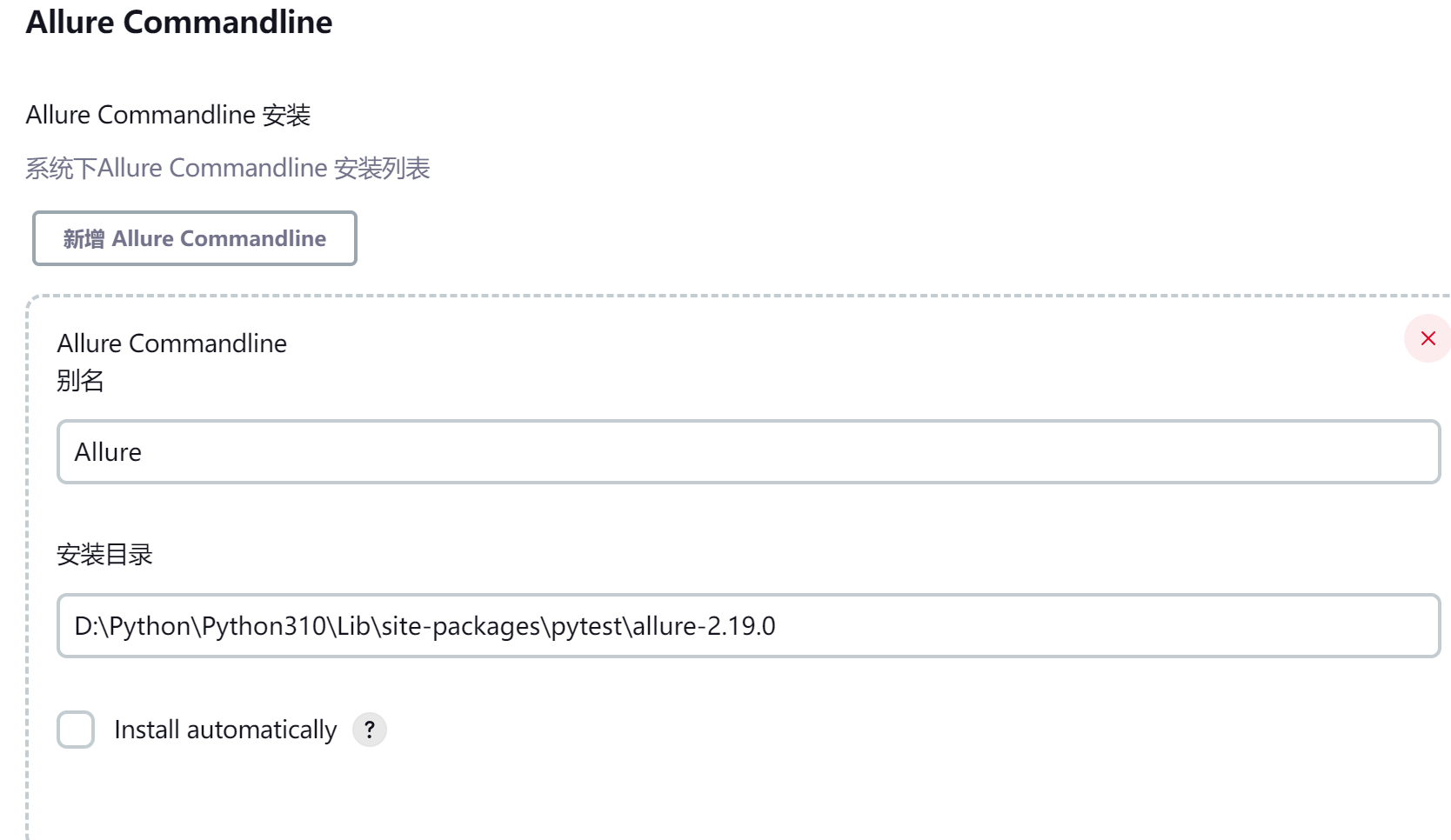
Task: Click site-packages in the install directory text
Action: pos(461,626)
